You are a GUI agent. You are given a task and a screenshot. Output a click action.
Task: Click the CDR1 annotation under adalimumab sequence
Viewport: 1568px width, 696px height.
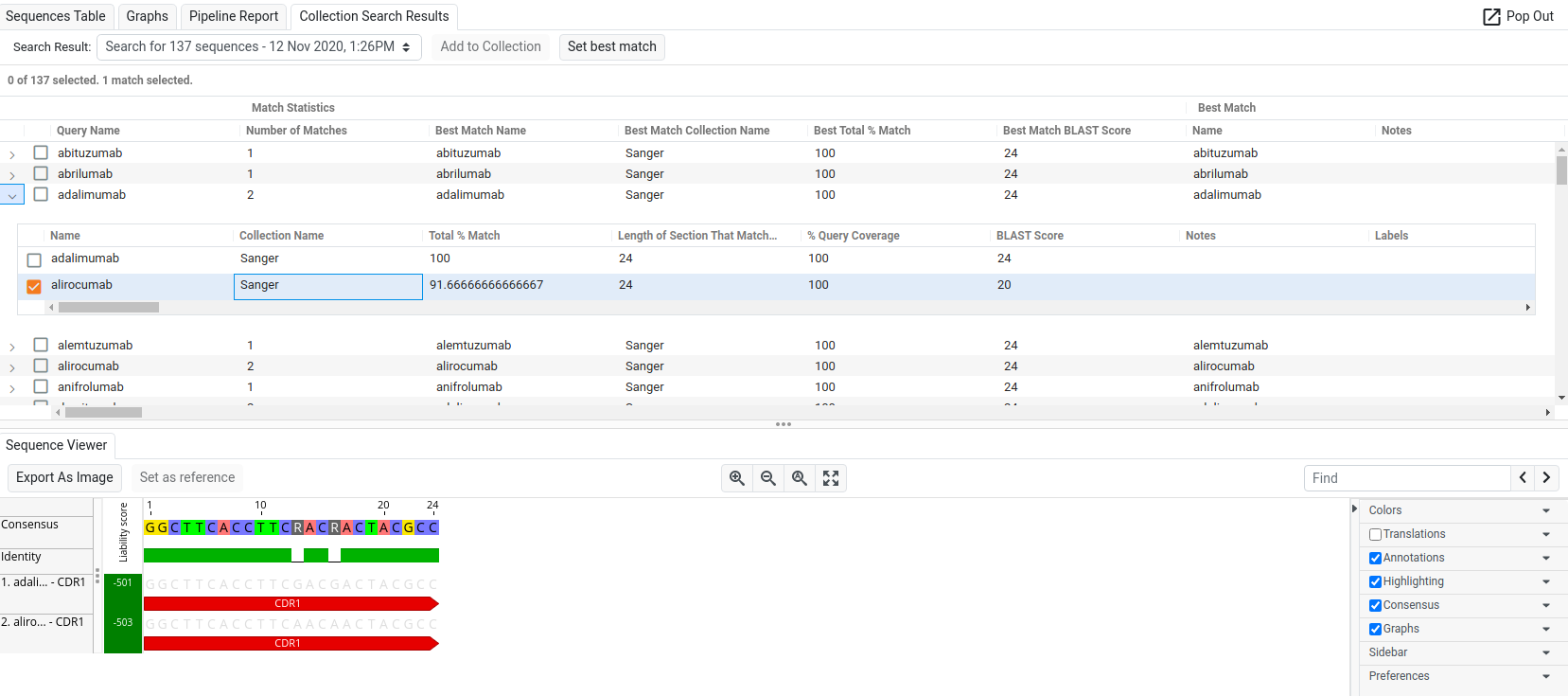[x=291, y=603]
